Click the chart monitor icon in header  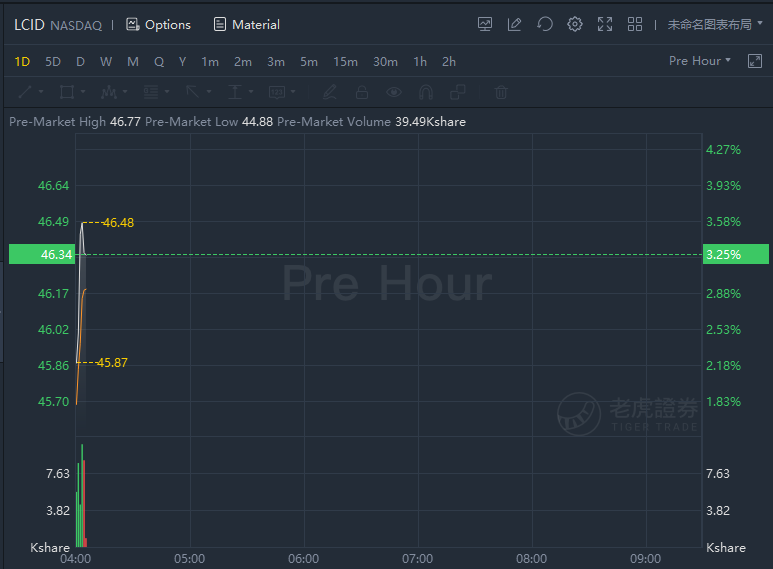485,24
